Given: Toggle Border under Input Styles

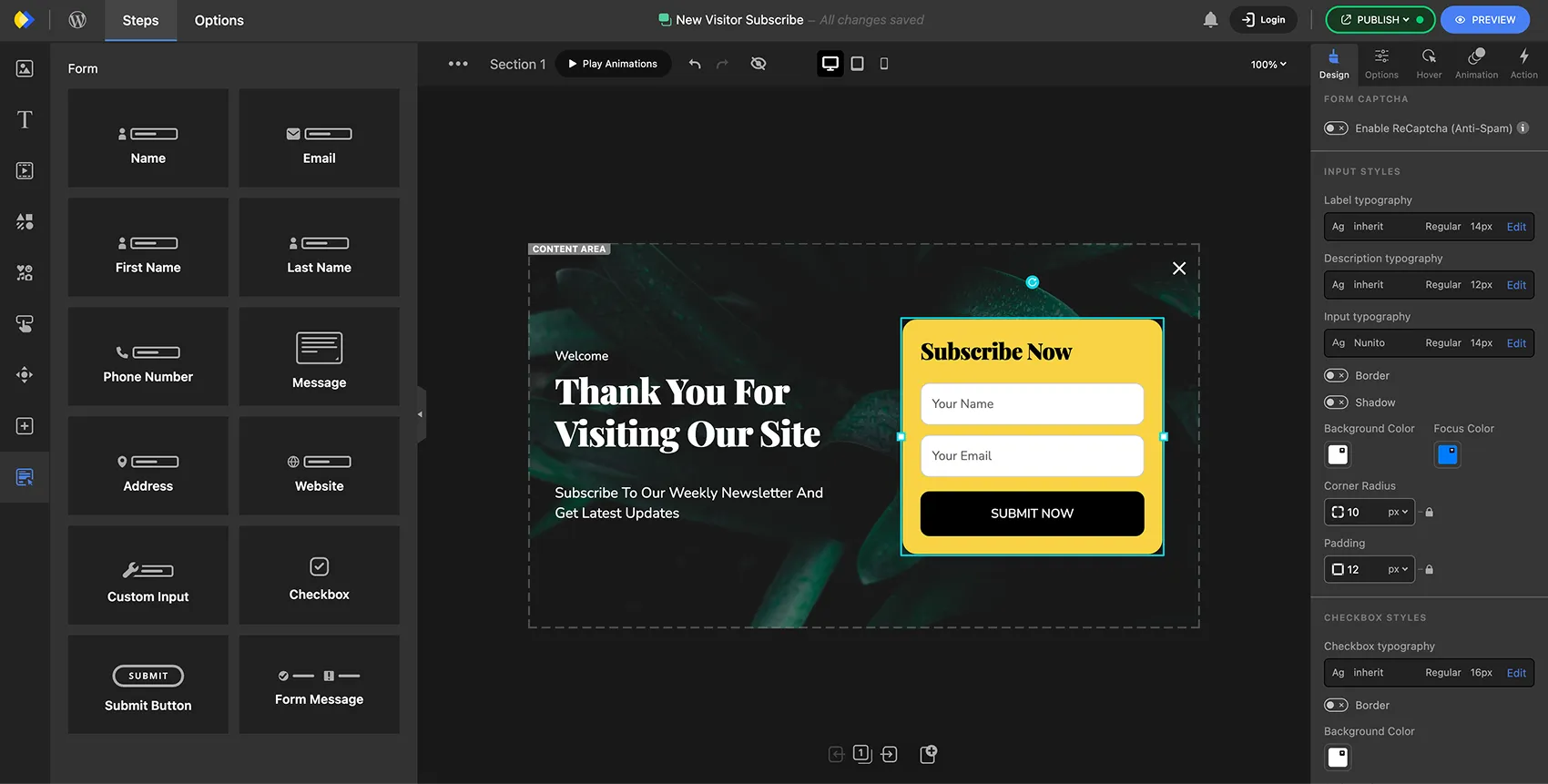Looking at the screenshot, I should point(1336,375).
